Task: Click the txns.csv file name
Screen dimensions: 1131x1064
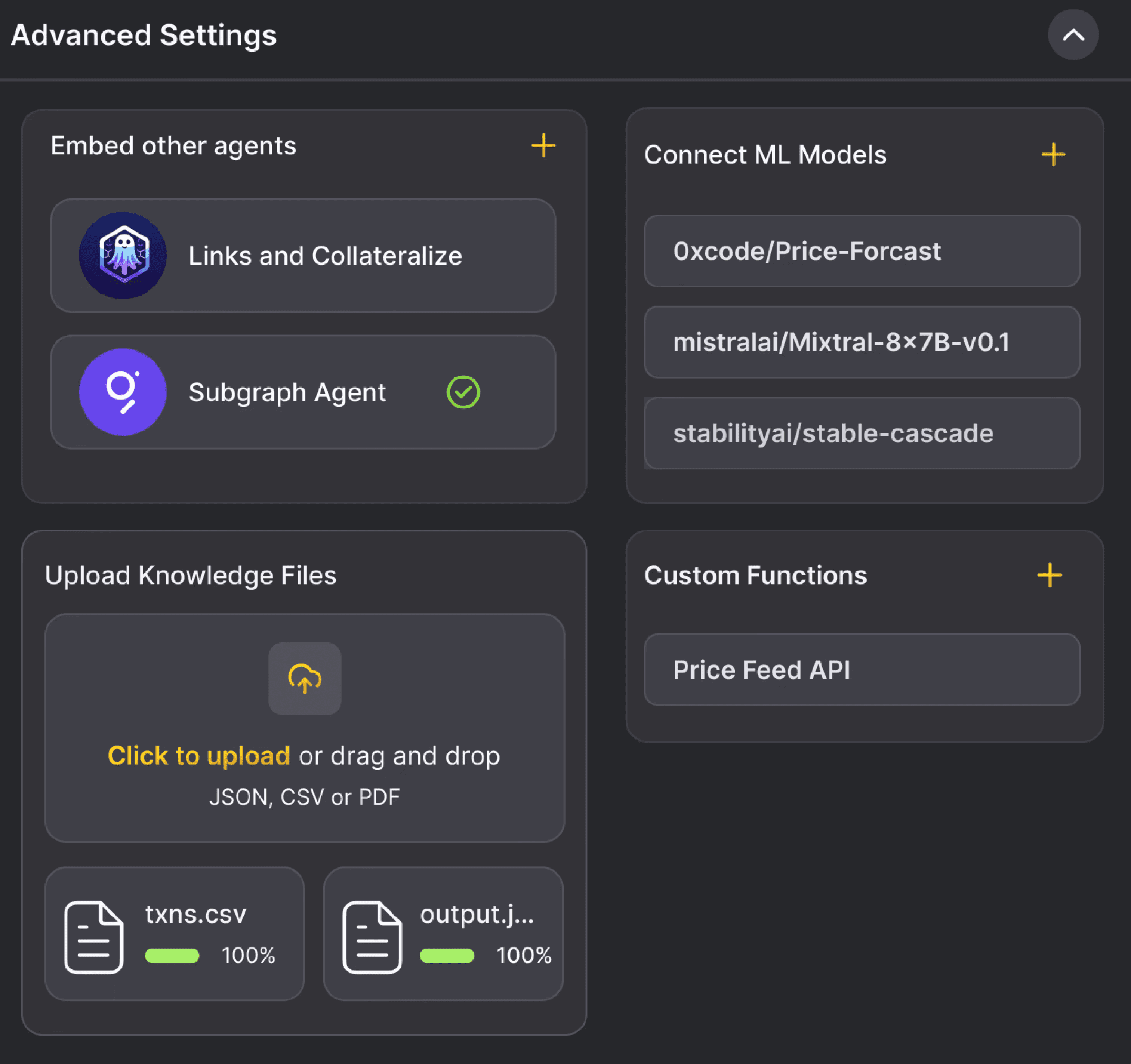Action: coord(195,915)
